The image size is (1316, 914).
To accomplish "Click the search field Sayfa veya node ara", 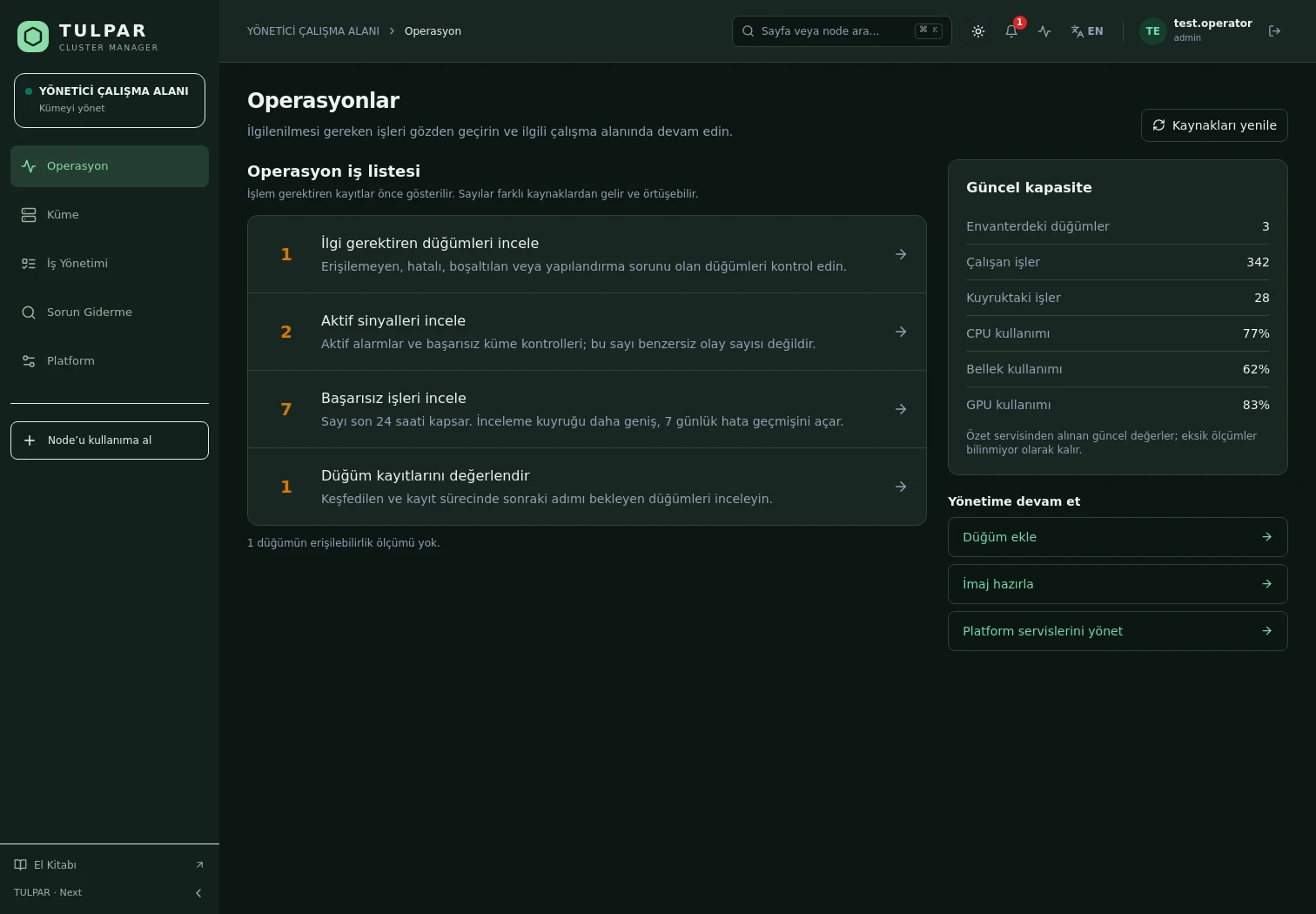I will pos(842,31).
